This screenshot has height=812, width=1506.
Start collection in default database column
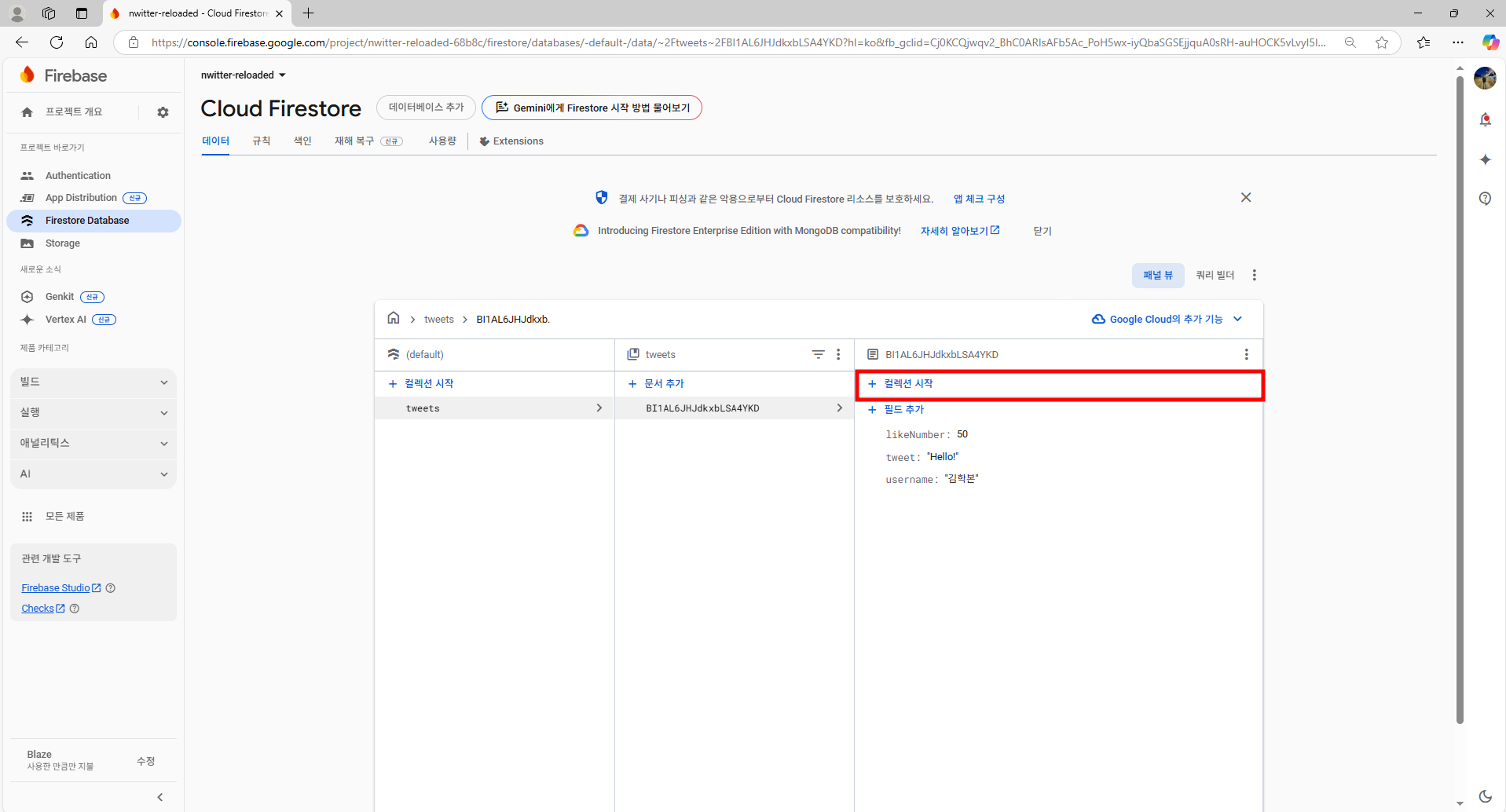click(421, 383)
